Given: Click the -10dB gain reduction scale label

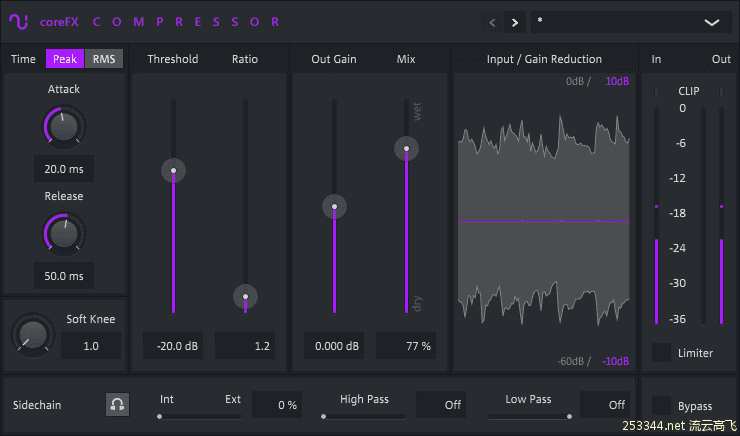Looking at the screenshot, I should coord(615,361).
